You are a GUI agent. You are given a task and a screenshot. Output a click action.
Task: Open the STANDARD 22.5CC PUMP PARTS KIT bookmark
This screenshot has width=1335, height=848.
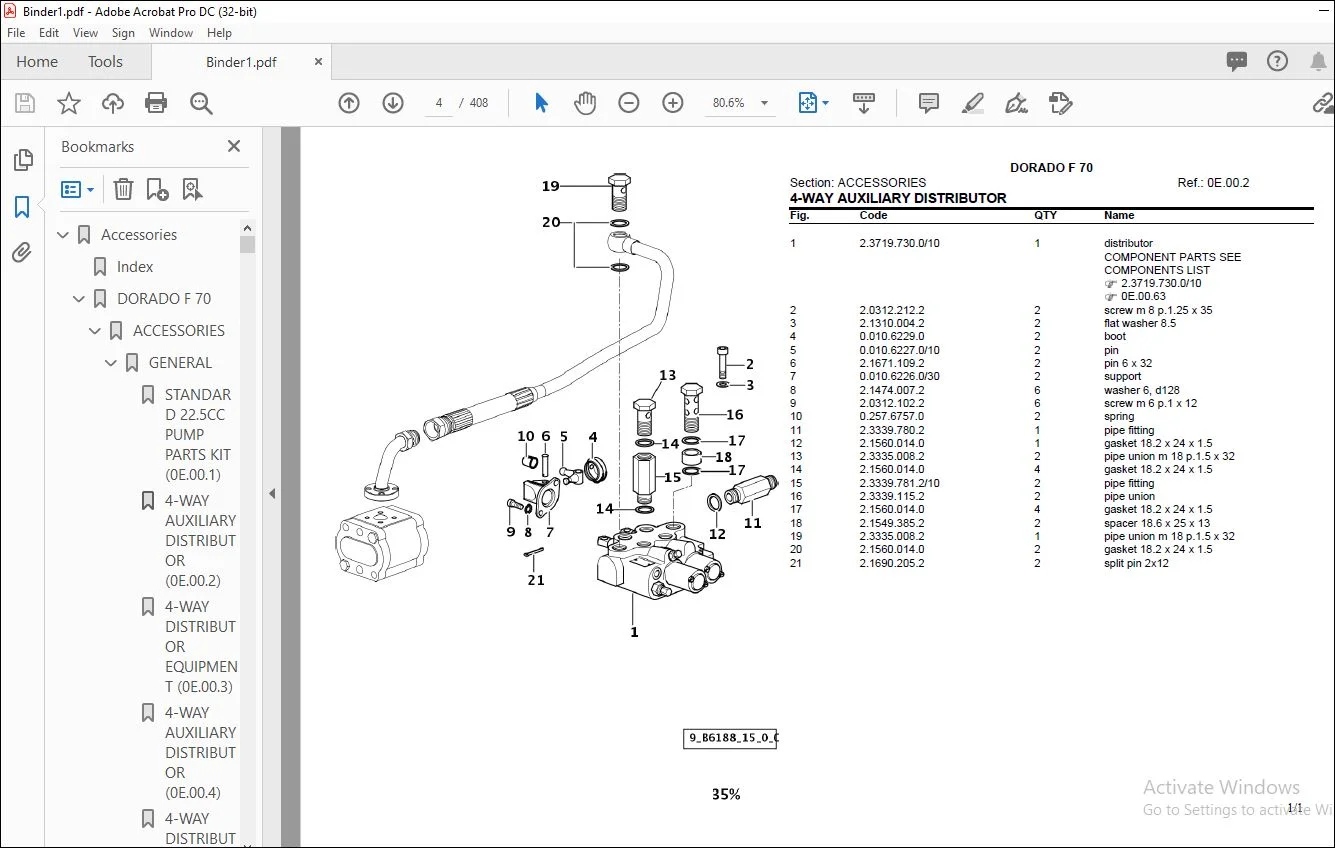pyautogui.click(x=198, y=435)
